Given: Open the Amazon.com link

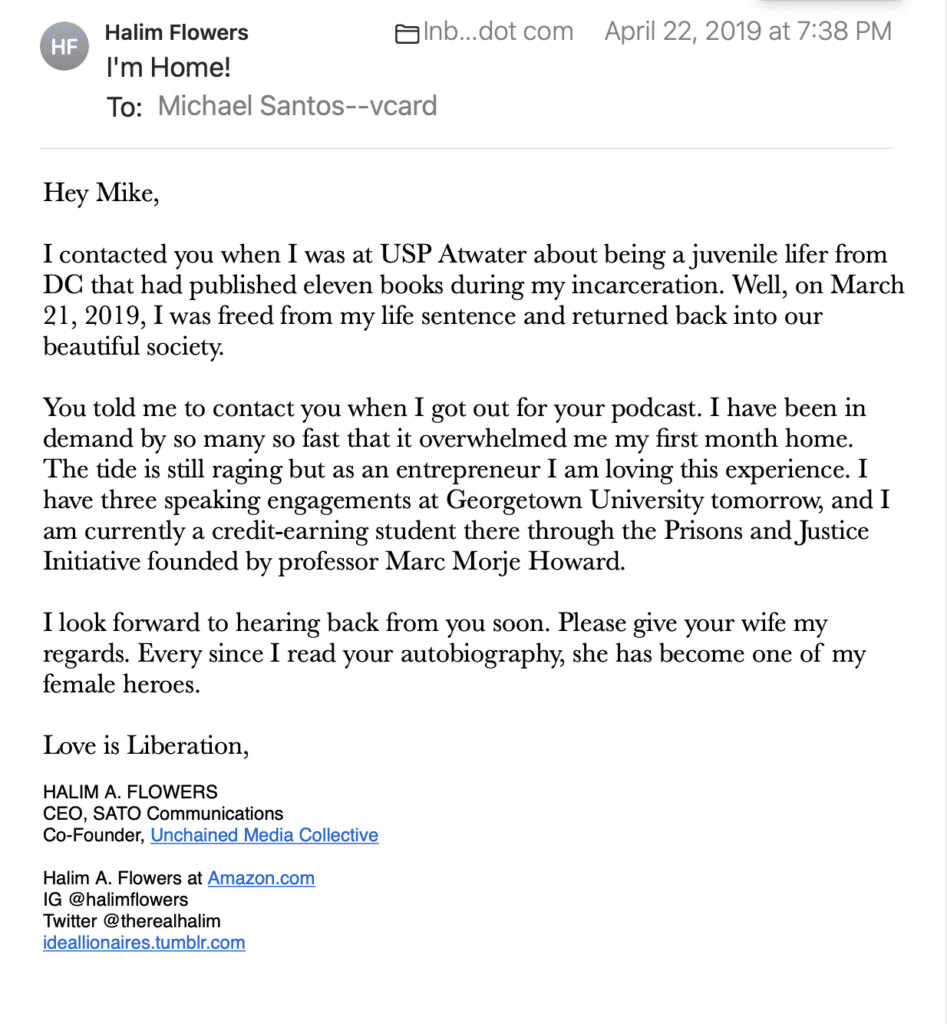Looking at the screenshot, I should click(x=261, y=878).
